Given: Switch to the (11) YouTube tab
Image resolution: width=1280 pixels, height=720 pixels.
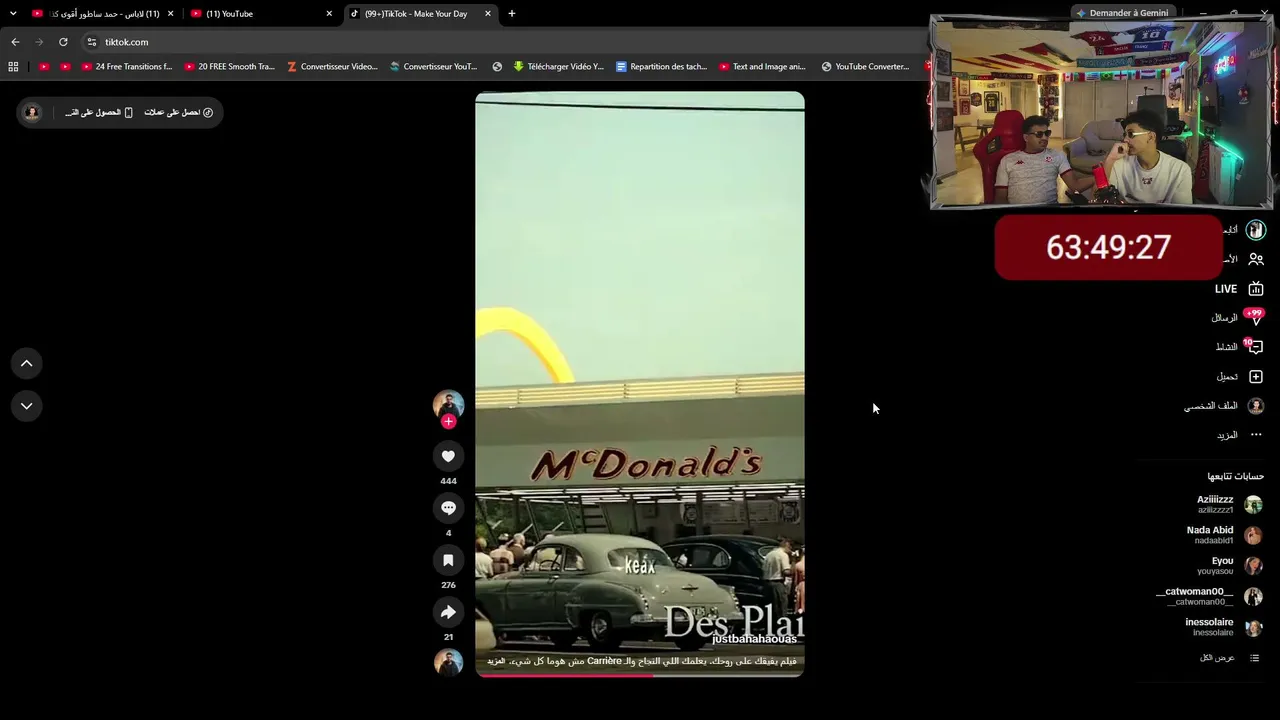Looking at the screenshot, I should point(260,14).
